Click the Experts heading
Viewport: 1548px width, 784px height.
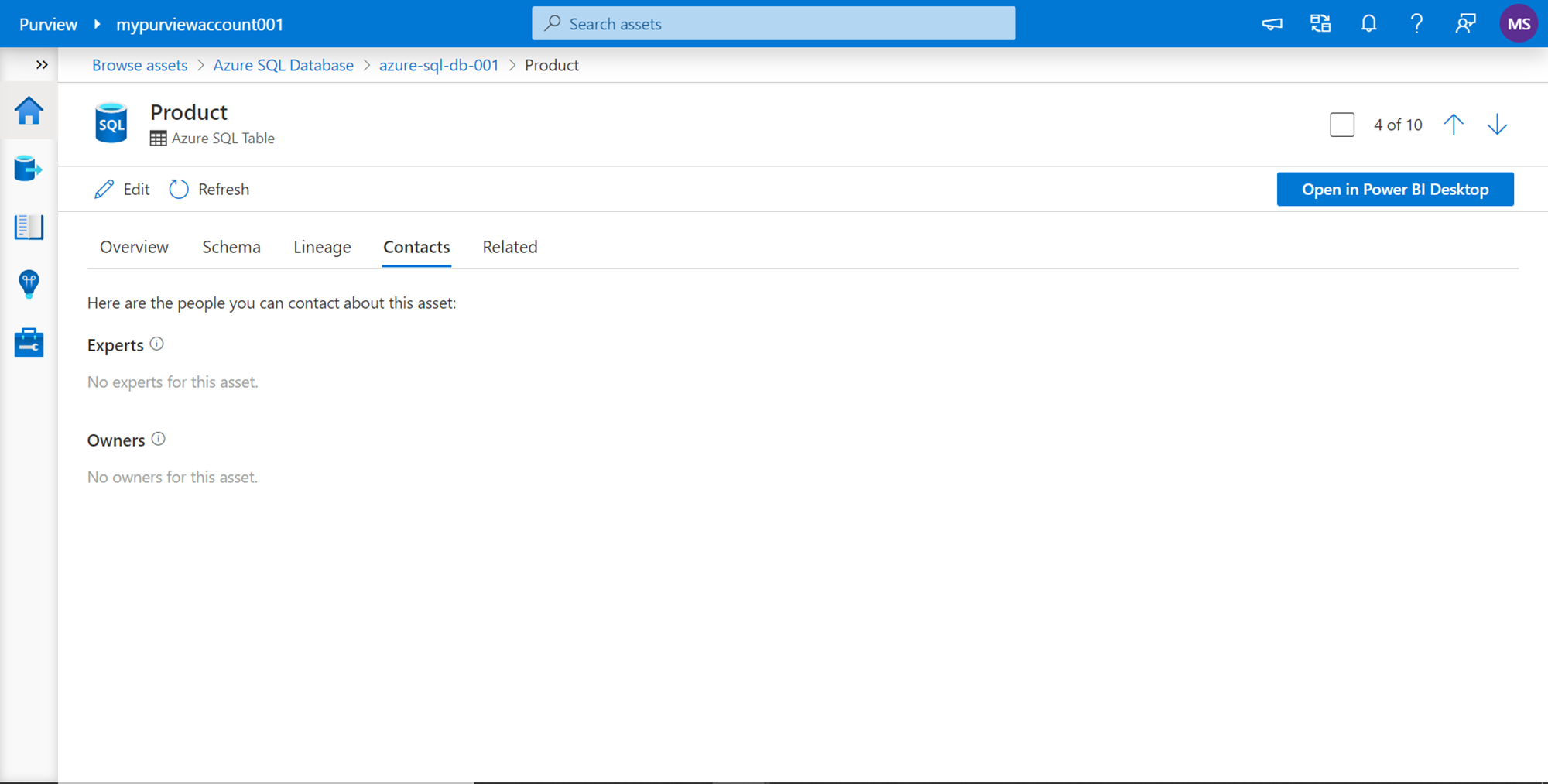[115, 345]
